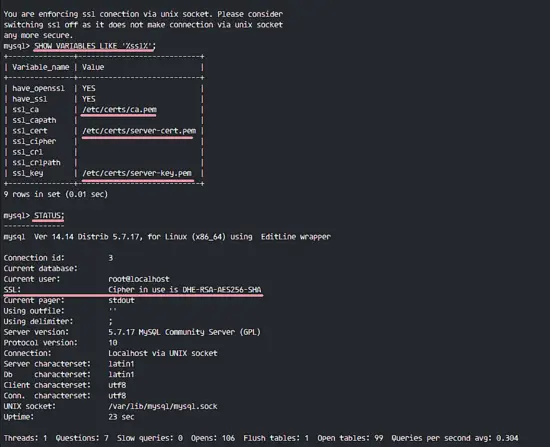Select the Client characterset utf8 value
Viewport: 550px width, 447px height.
pos(117,385)
